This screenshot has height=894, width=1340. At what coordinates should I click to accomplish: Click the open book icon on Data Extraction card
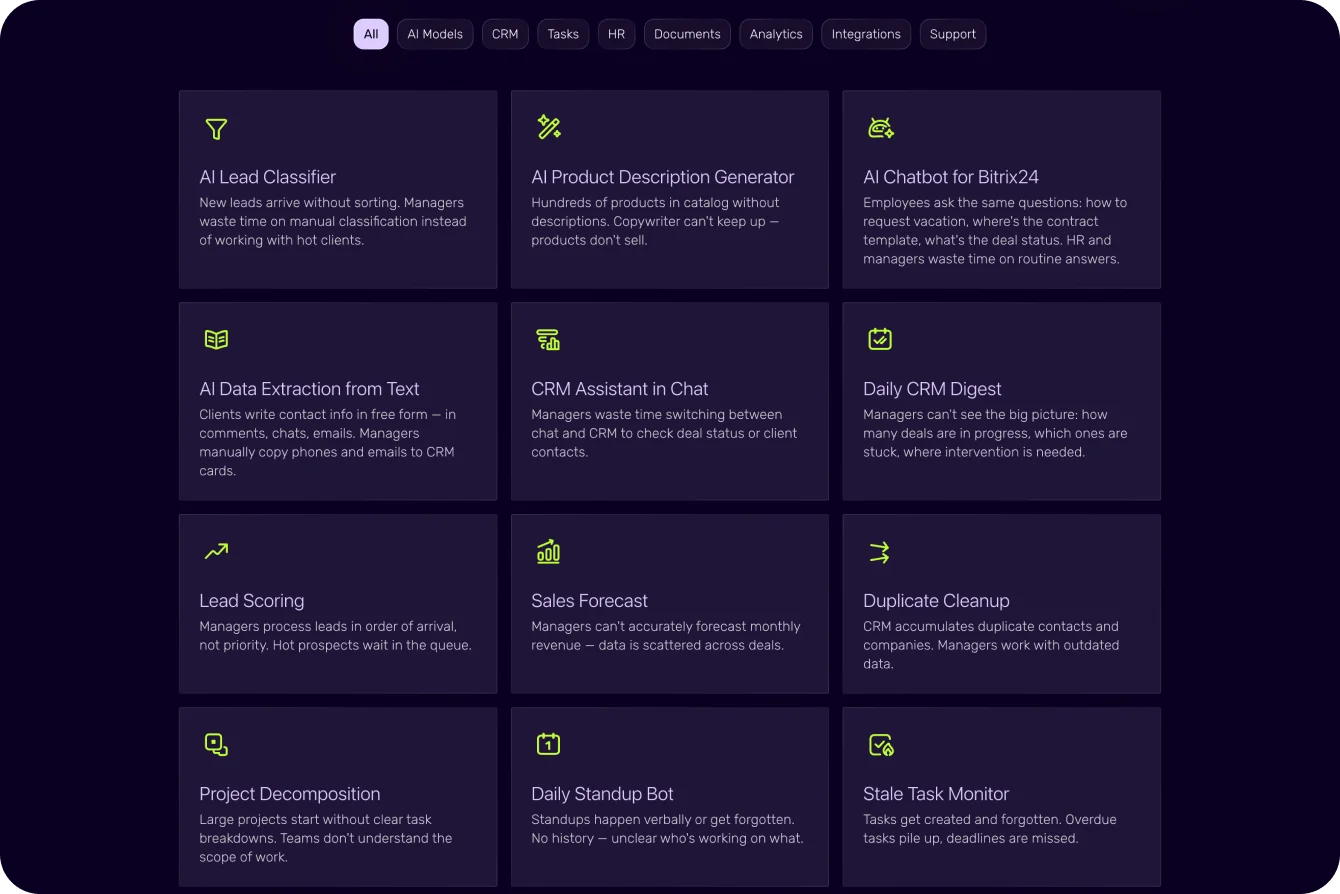216,339
